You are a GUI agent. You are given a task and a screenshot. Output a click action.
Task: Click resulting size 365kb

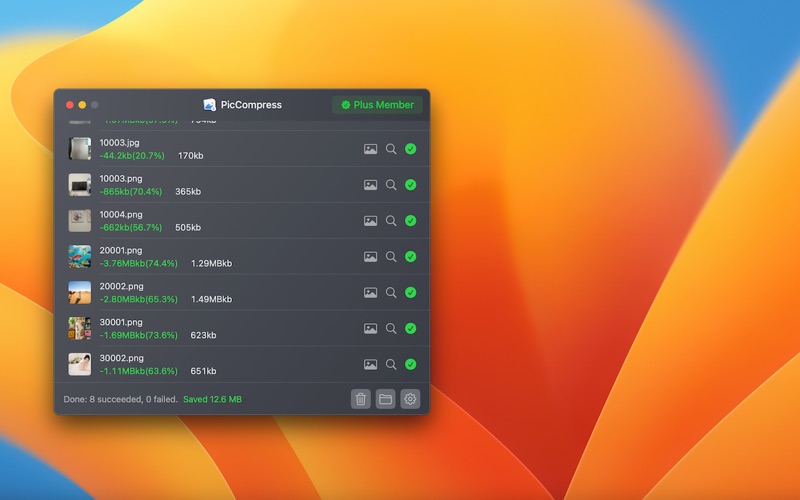188,191
